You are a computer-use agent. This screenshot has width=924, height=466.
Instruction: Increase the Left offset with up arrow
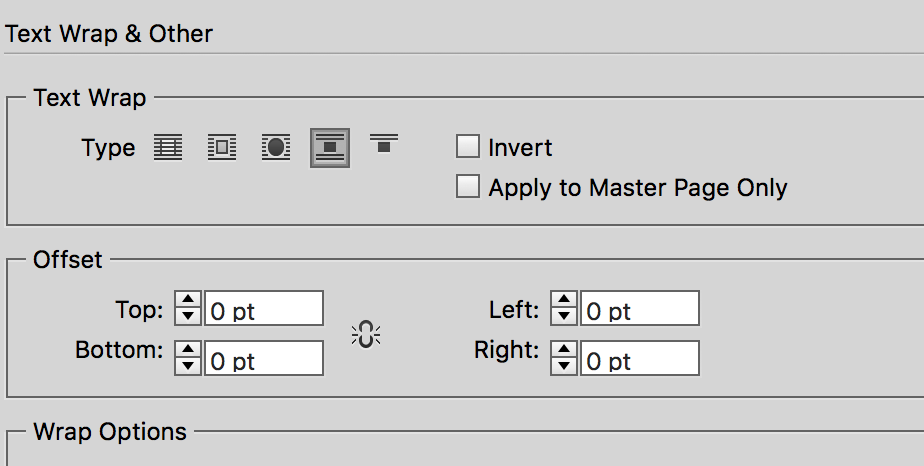click(564, 302)
